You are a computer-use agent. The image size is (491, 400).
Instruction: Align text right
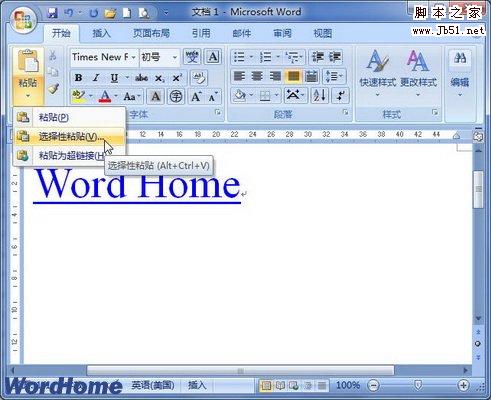275,77
